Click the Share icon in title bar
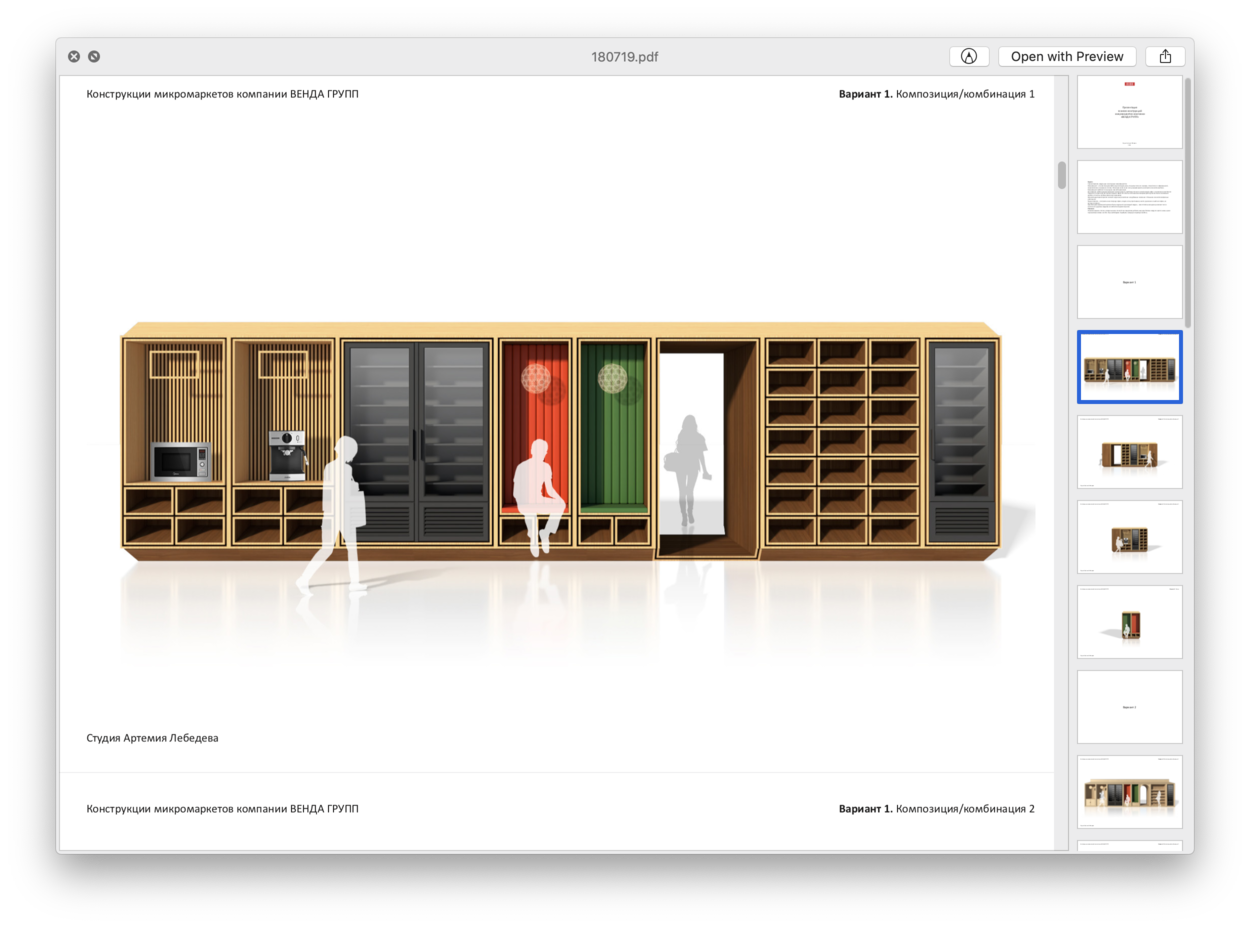This screenshot has height=928, width=1250. 1165,57
